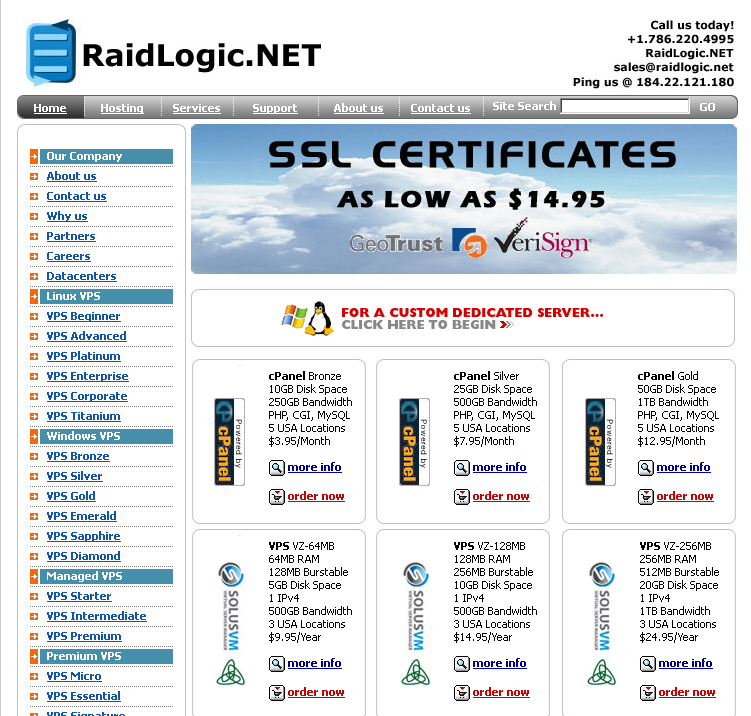751x716 pixels.
Task: Click SolusVM logo in VPS VZ-128MB card
Action: pyautogui.click(x=416, y=606)
